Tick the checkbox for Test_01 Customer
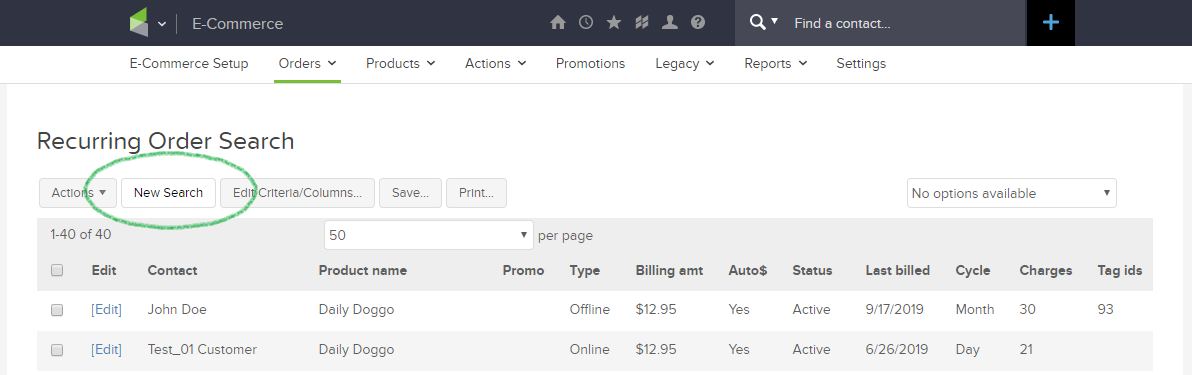 pos(57,351)
